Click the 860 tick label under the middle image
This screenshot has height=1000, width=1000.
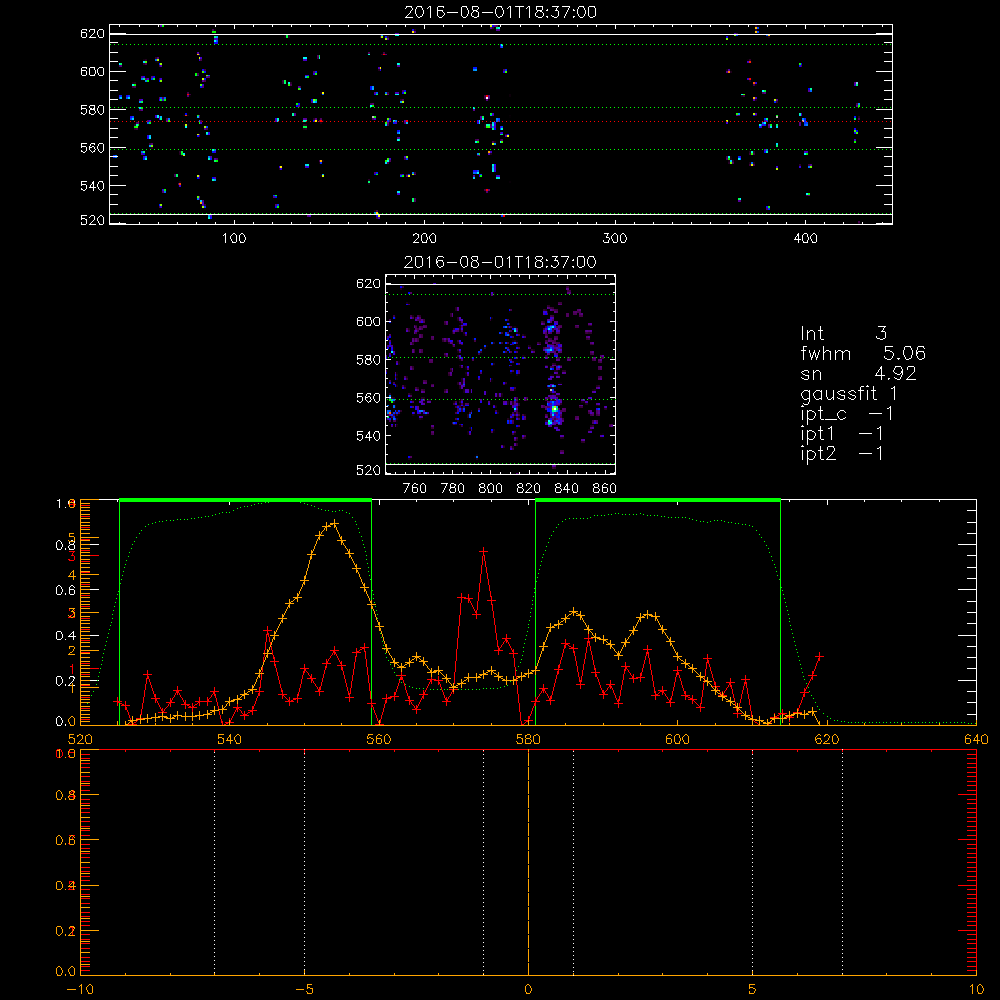click(x=605, y=489)
